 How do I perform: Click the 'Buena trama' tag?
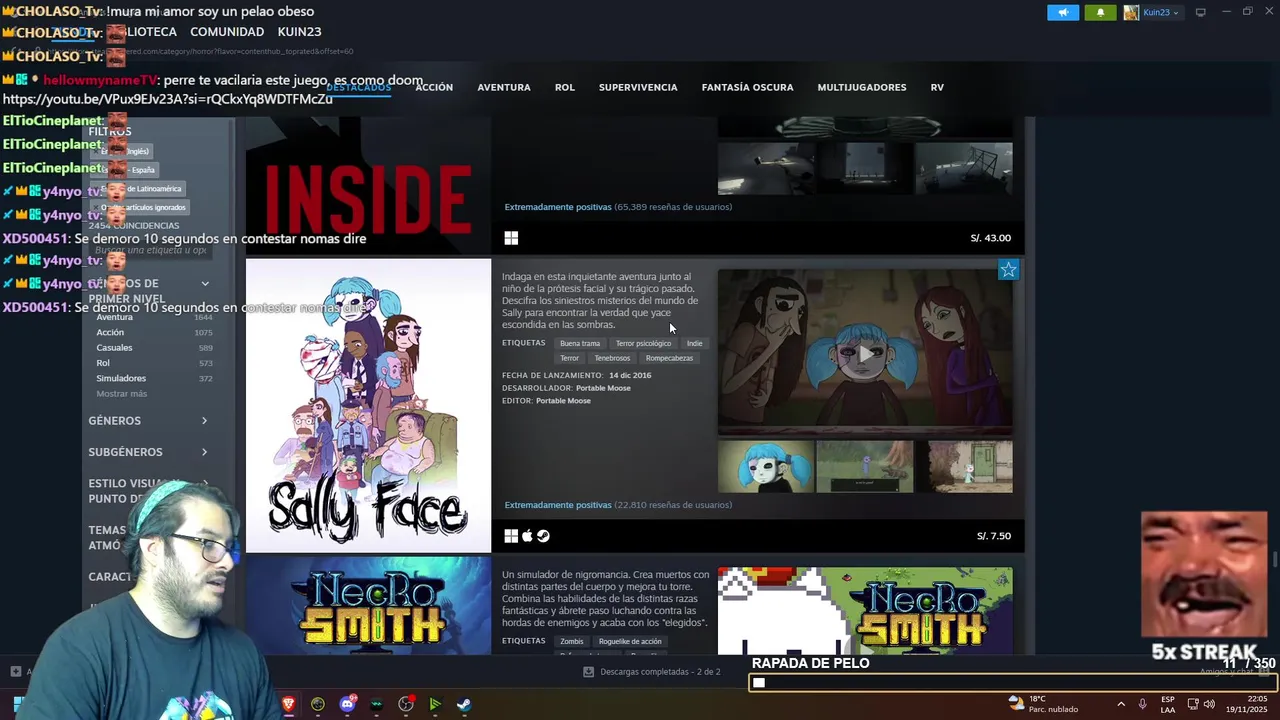pyautogui.click(x=580, y=343)
